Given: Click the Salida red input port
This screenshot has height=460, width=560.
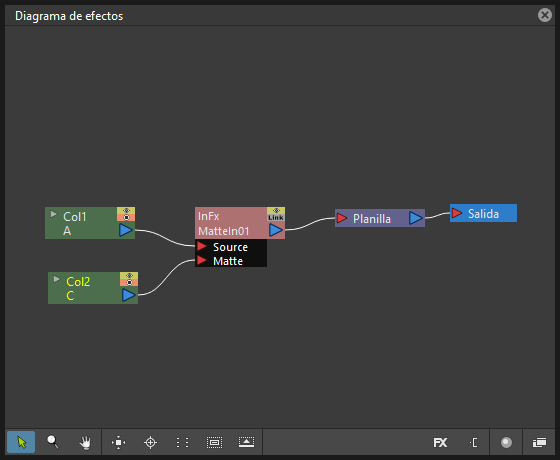Looking at the screenshot, I should 457,213.
